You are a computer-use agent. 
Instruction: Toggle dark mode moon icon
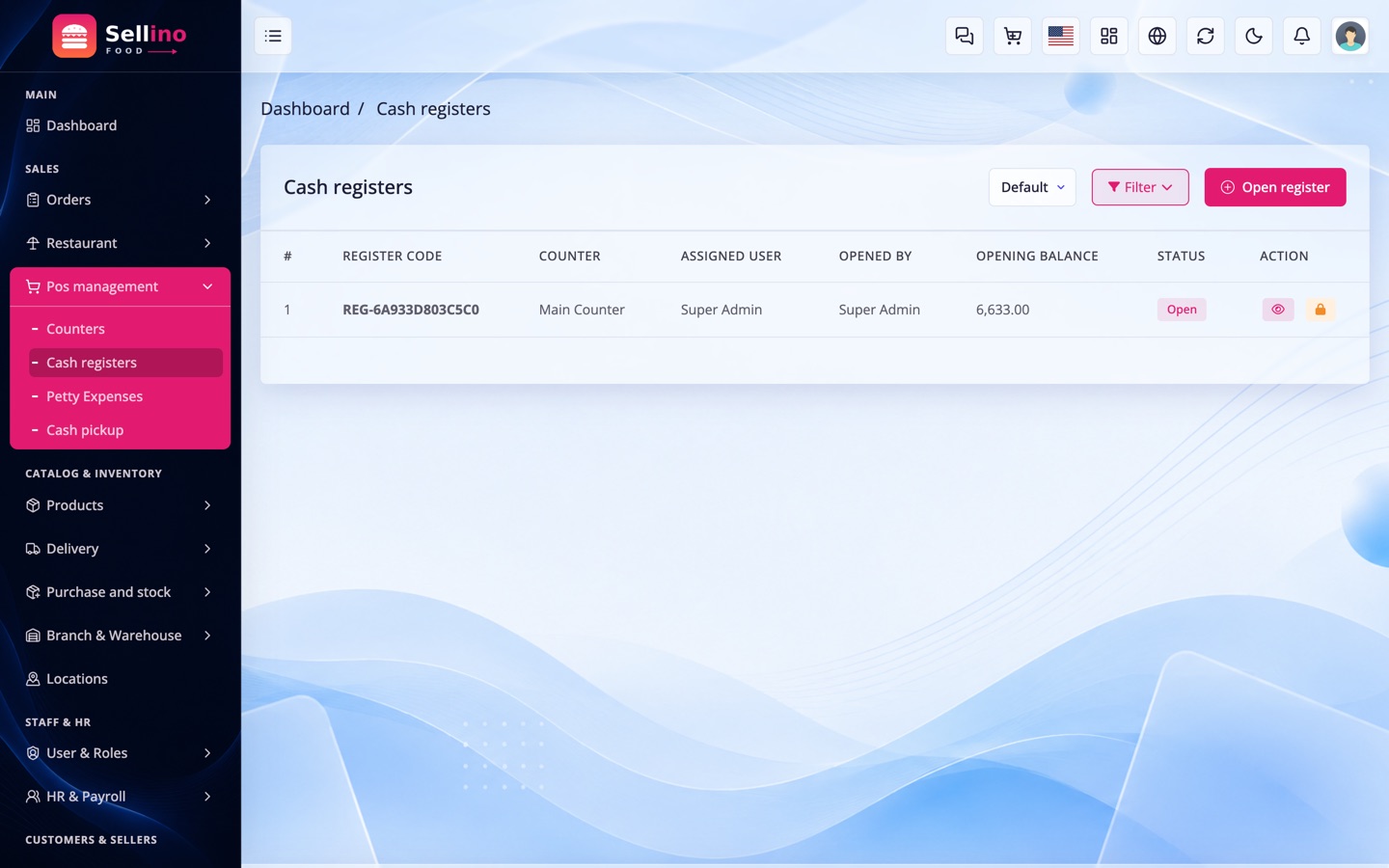(x=1254, y=36)
